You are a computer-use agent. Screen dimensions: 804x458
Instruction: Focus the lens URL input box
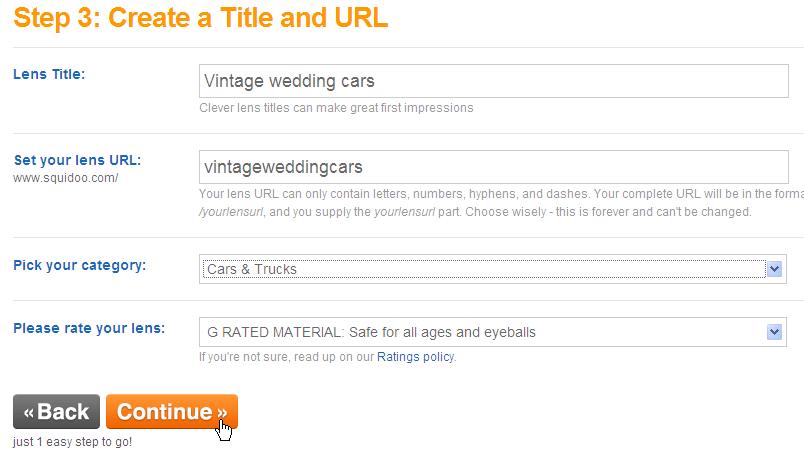[x=494, y=166]
